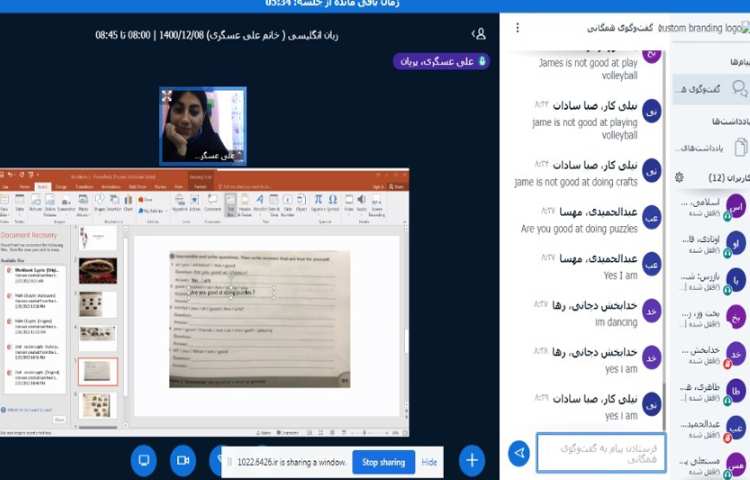Click the public chat message input field
The height and width of the screenshot is (480, 750).
click(601, 453)
